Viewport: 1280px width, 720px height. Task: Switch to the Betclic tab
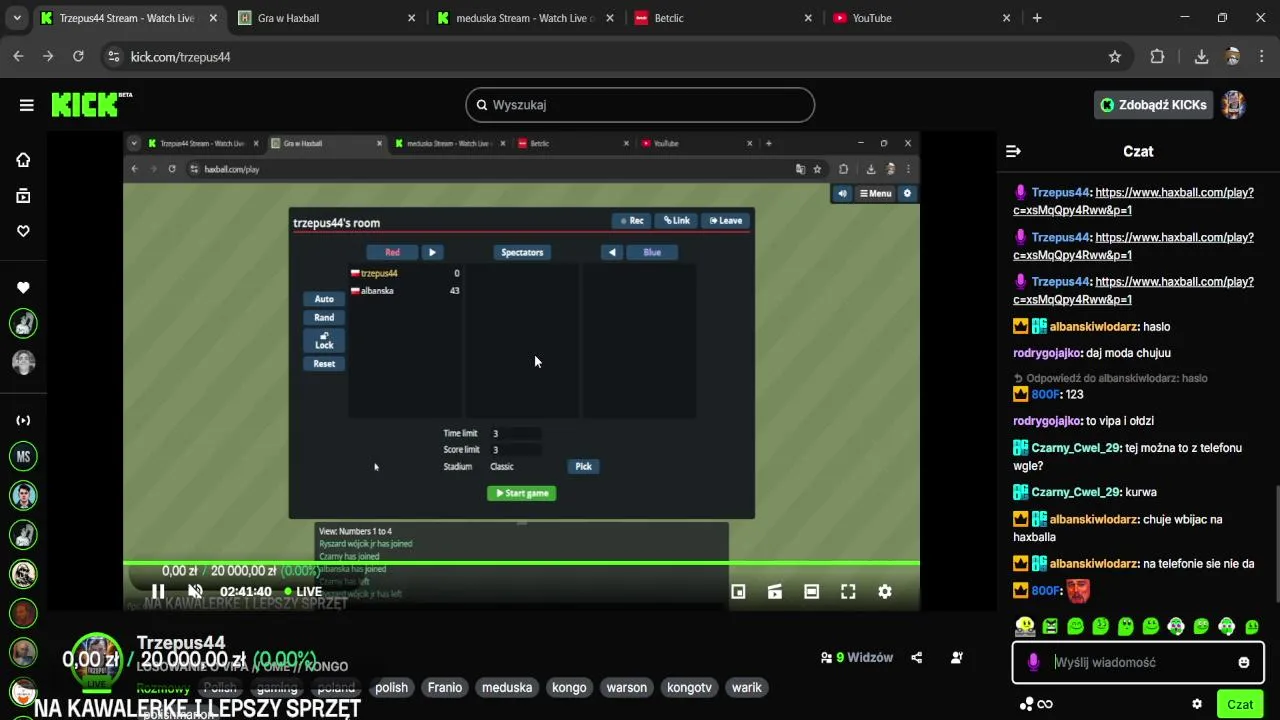click(724, 18)
